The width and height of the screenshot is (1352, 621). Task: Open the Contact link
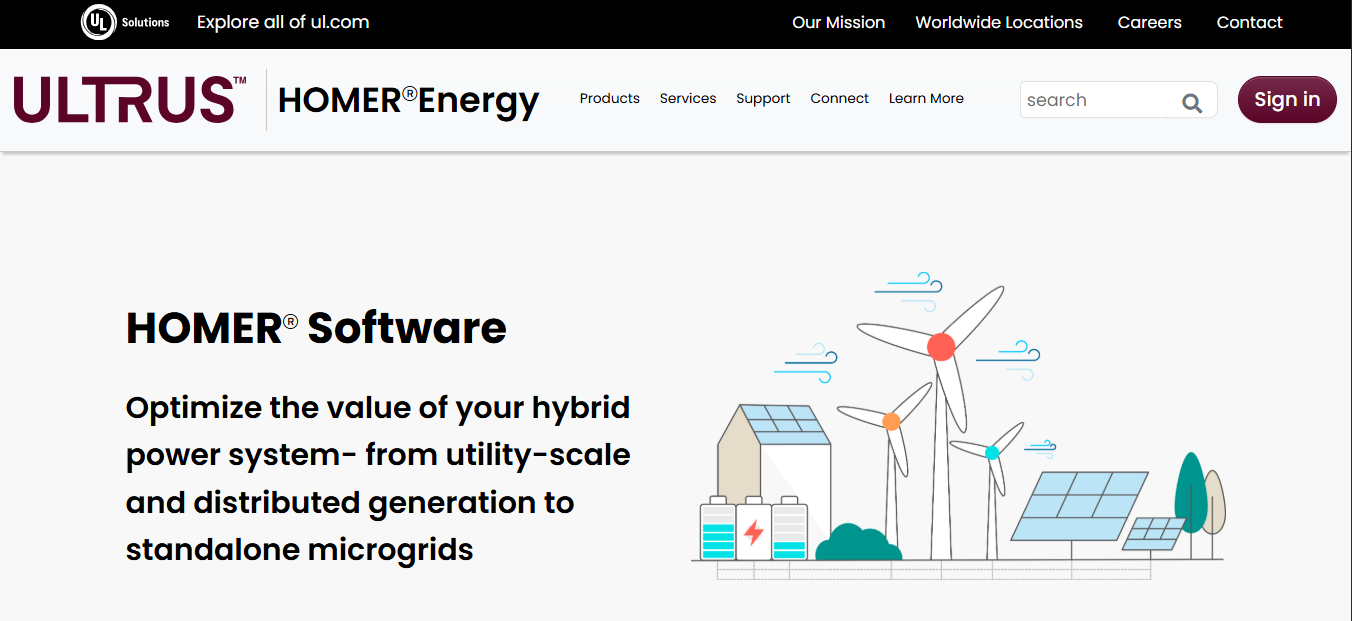click(1249, 22)
